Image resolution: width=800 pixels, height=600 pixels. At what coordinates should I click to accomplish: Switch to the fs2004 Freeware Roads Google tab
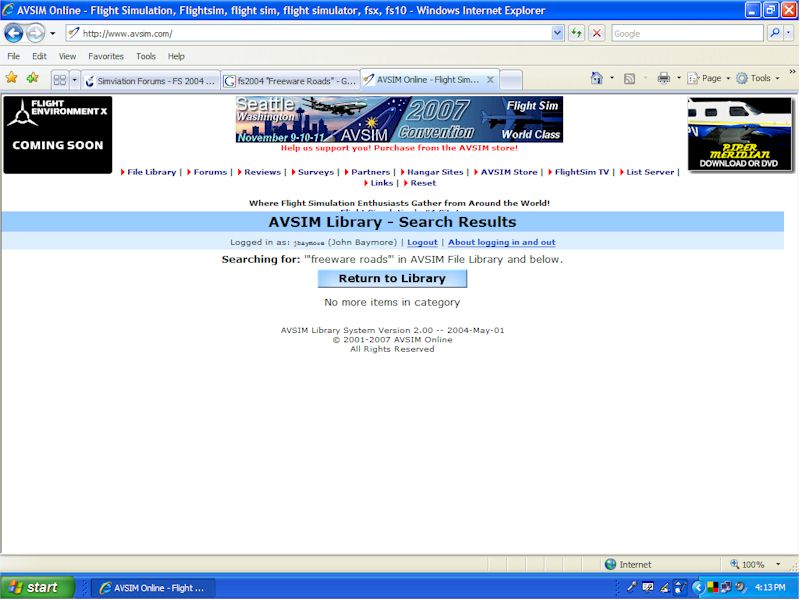(x=290, y=81)
